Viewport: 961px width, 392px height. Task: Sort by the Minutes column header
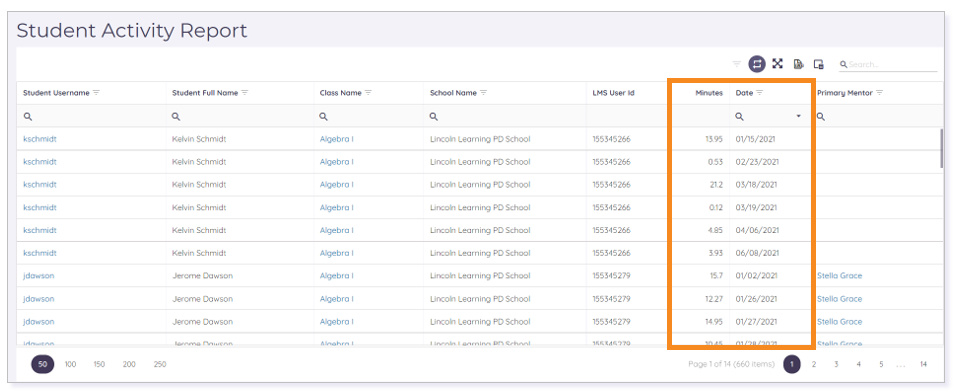click(x=709, y=93)
